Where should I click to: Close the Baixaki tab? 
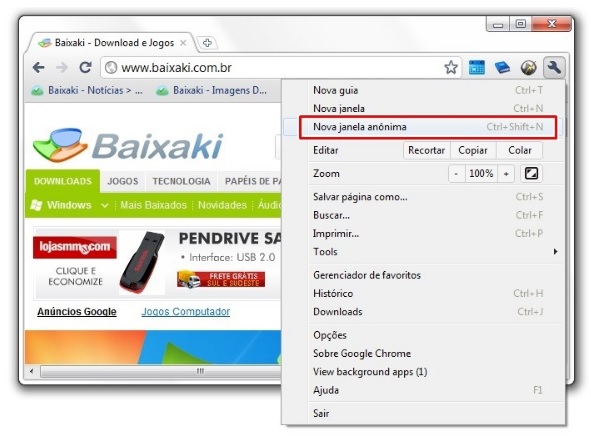[183, 43]
